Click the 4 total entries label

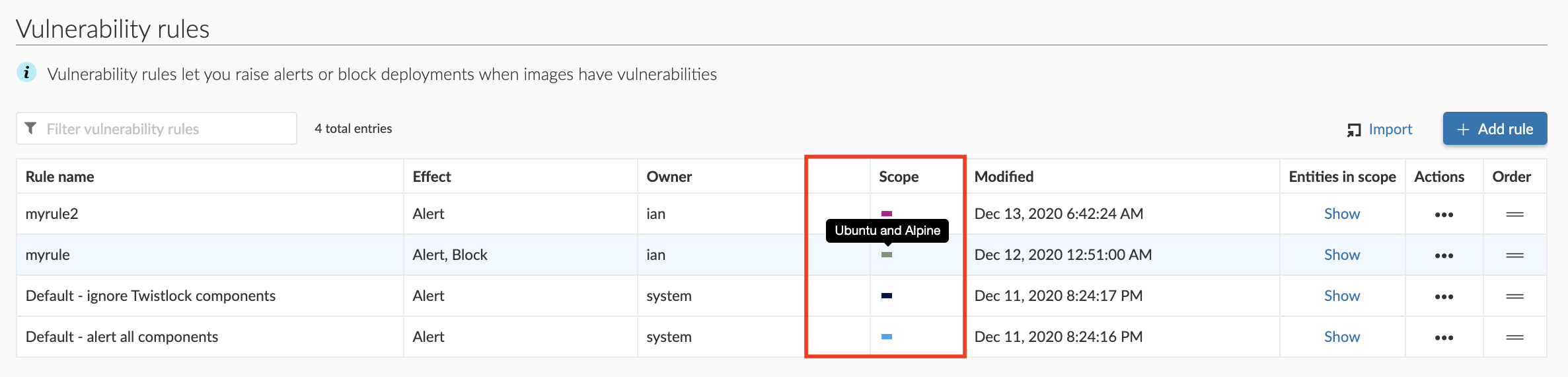tap(354, 128)
